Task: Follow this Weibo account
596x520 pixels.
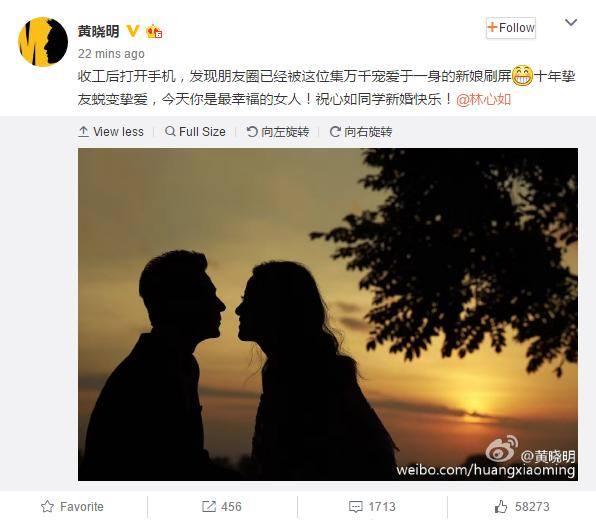Action: click(511, 28)
